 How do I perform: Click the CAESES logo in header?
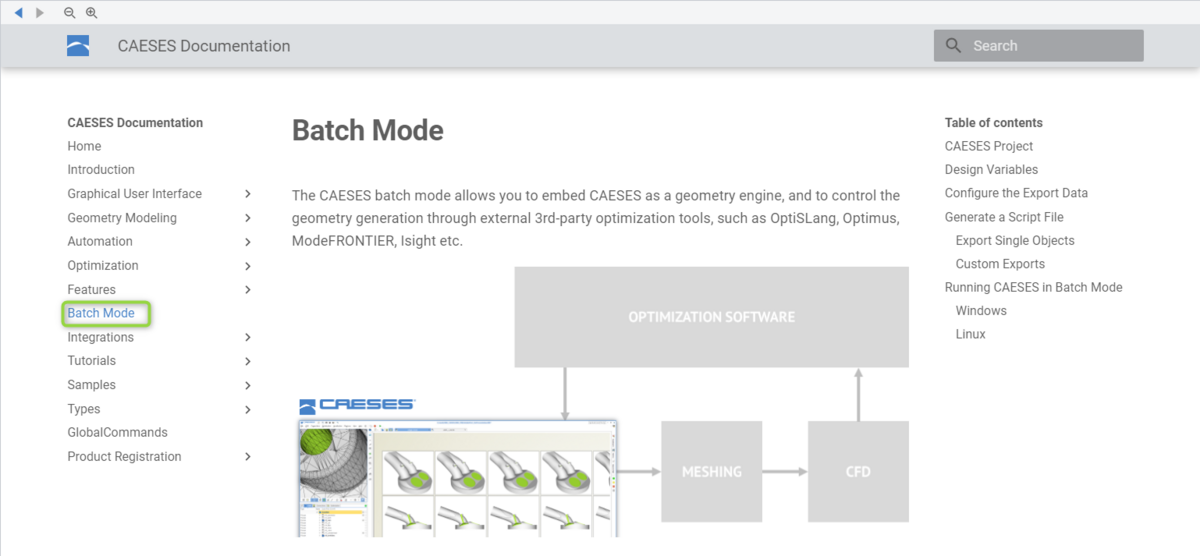[78, 46]
